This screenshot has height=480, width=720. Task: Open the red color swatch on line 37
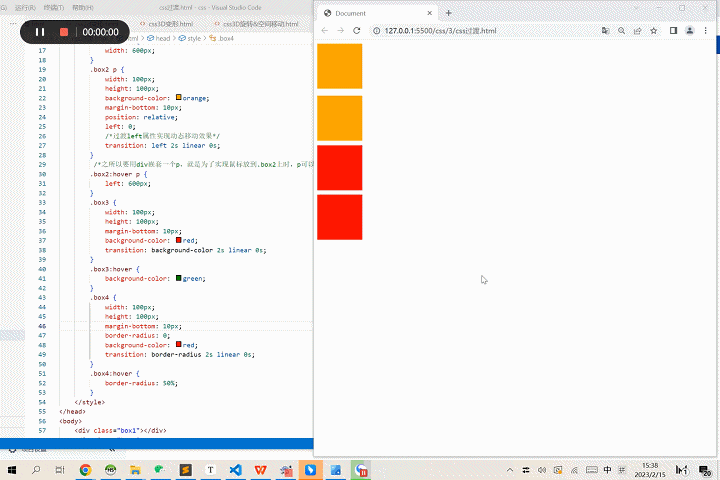click(179, 240)
